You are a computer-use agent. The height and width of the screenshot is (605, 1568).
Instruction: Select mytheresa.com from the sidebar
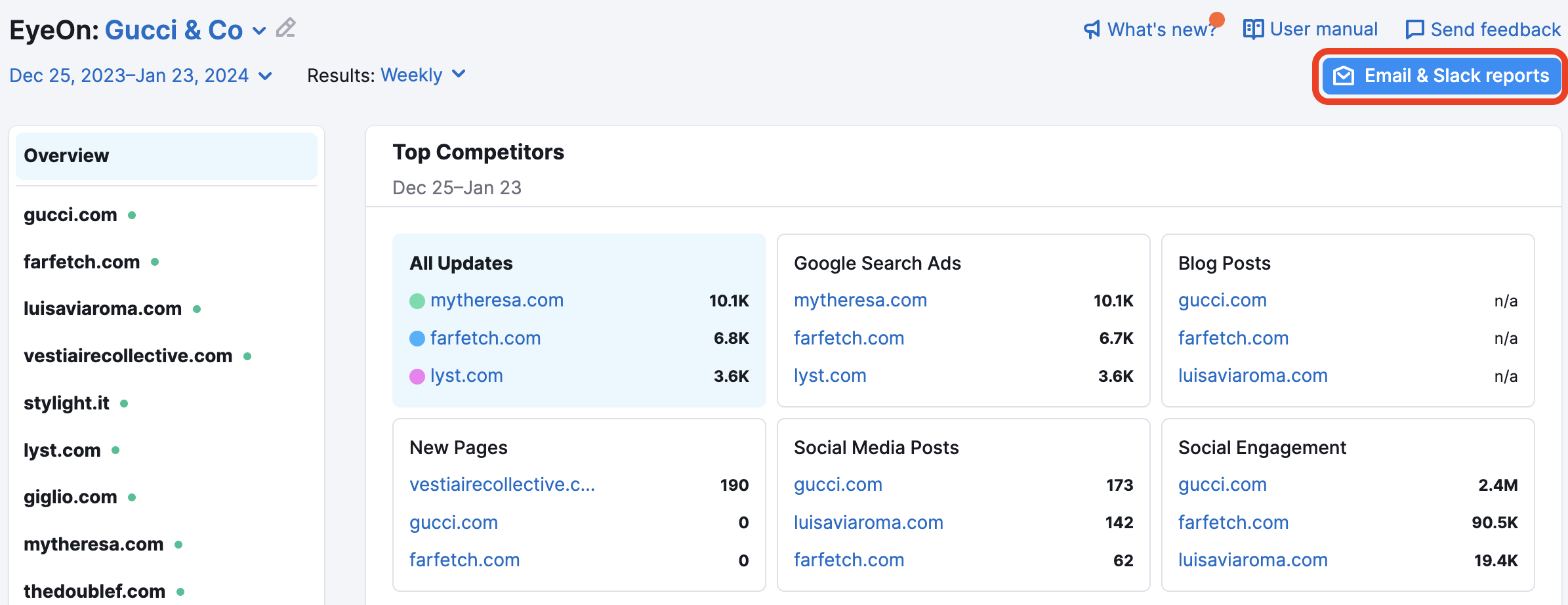[93, 544]
